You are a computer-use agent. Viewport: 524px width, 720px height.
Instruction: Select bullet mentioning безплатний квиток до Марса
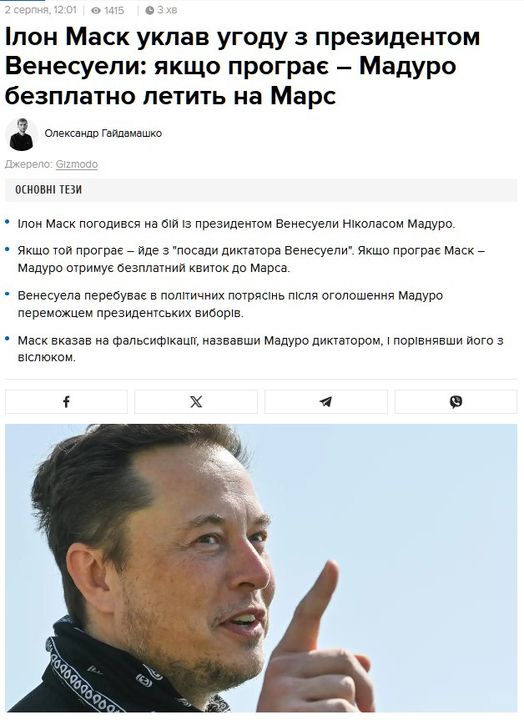click(x=251, y=259)
